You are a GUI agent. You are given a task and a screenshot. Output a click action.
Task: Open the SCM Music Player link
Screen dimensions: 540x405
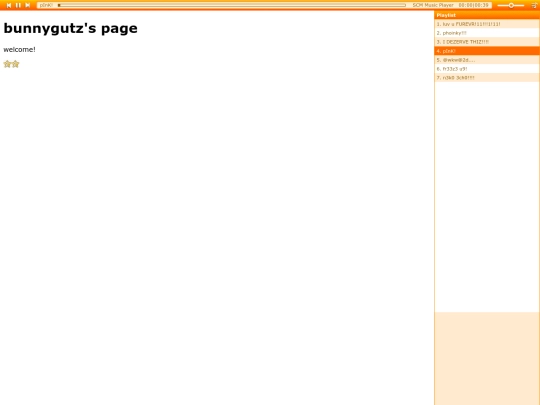(x=433, y=5)
